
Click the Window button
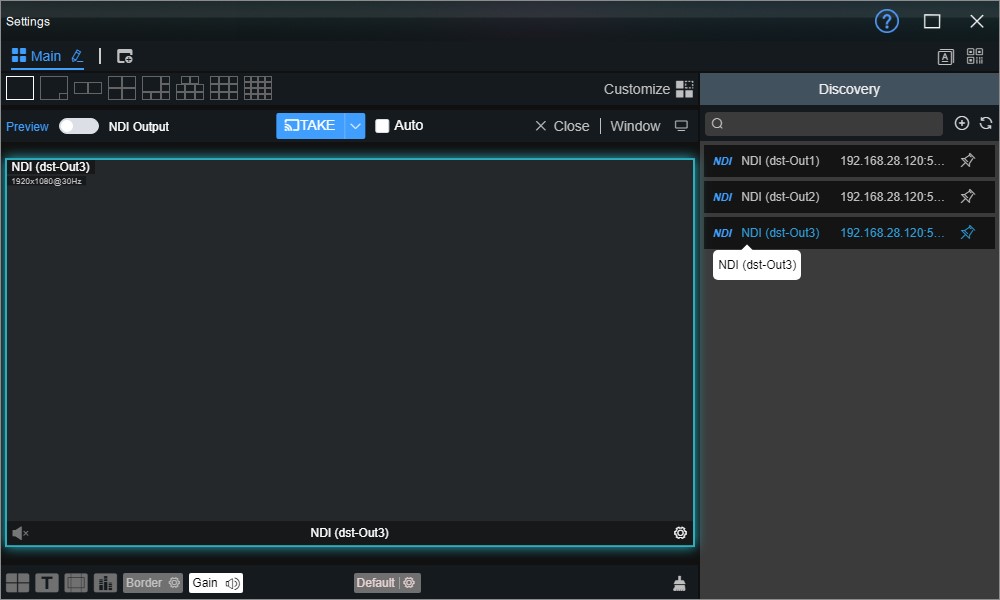(635, 126)
